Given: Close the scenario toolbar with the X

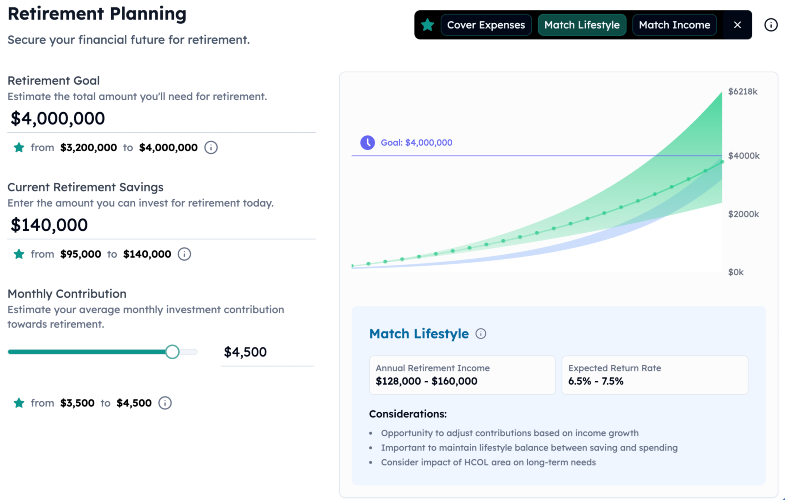Looking at the screenshot, I should [x=737, y=25].
